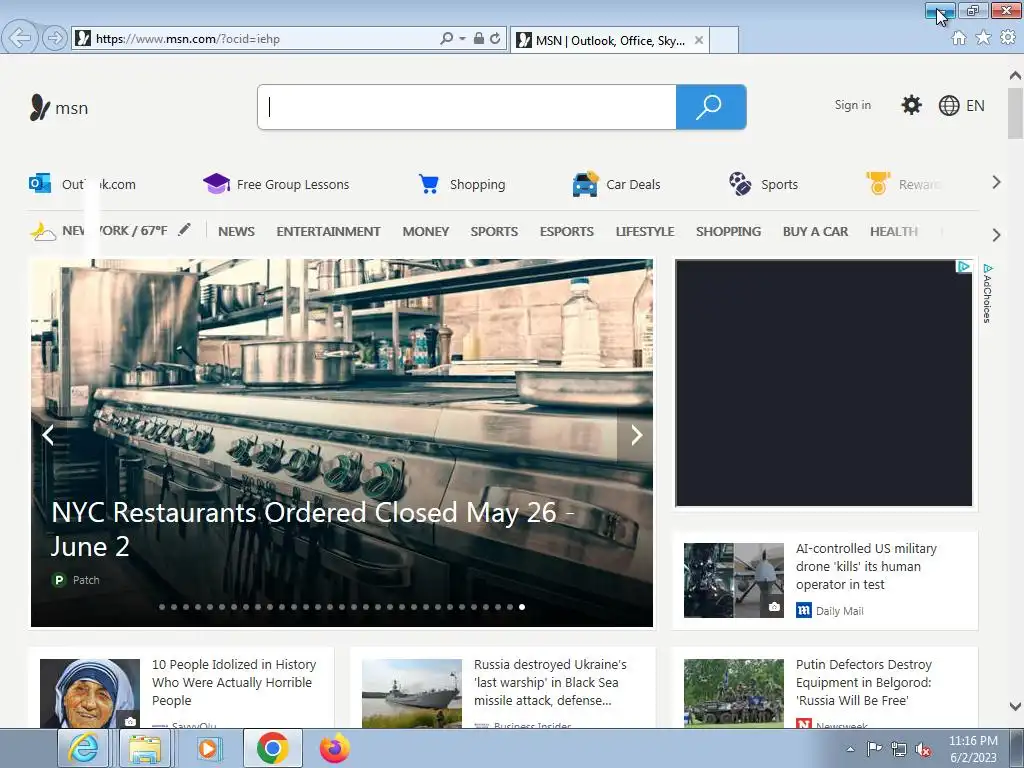Expand more shortcuts with right chevron

(x=996, y=183)
